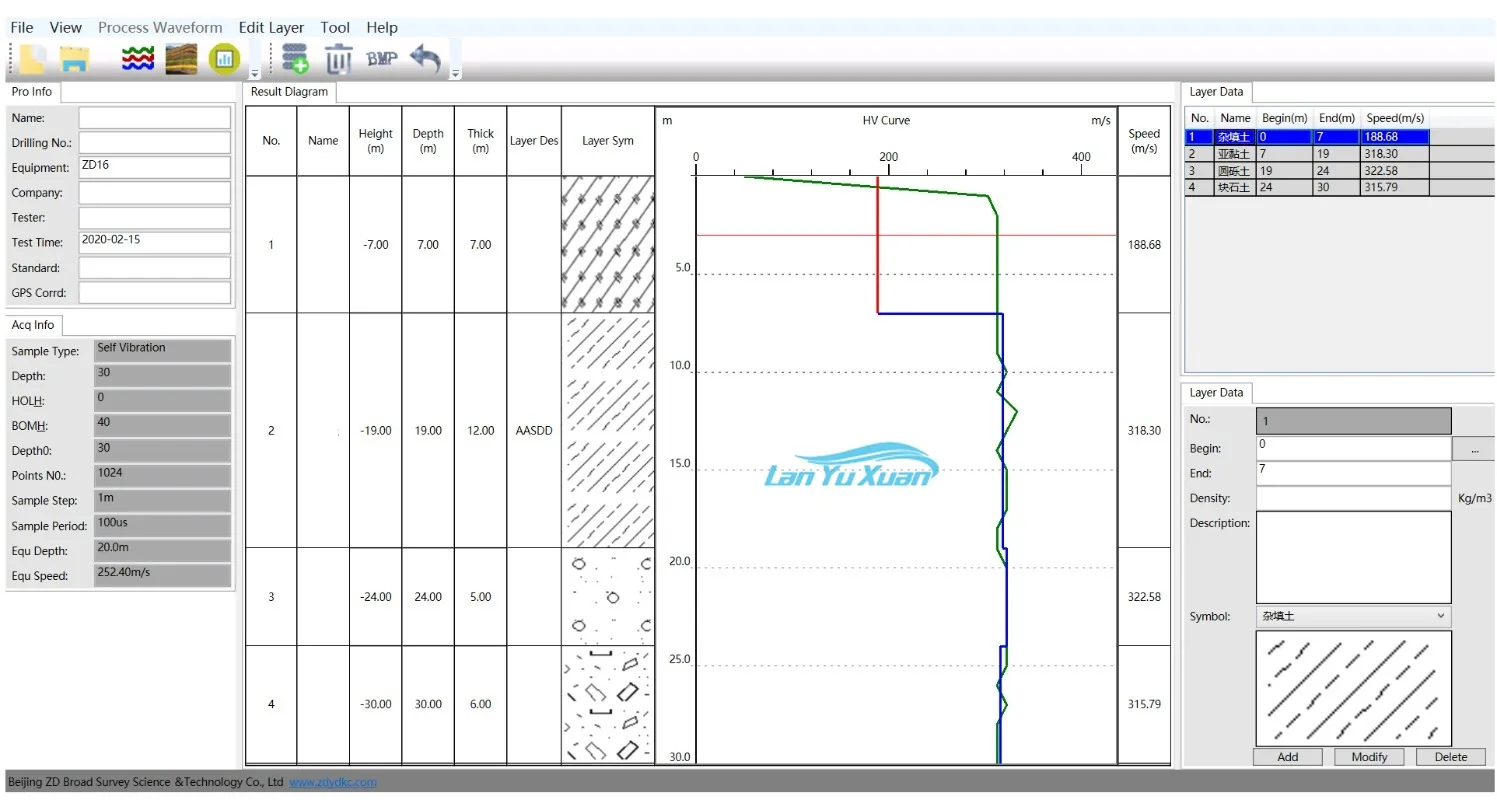Screen dimensions: 1497x800
Task: Click the soil strata picture icon
Action: [x=181, y=60]
